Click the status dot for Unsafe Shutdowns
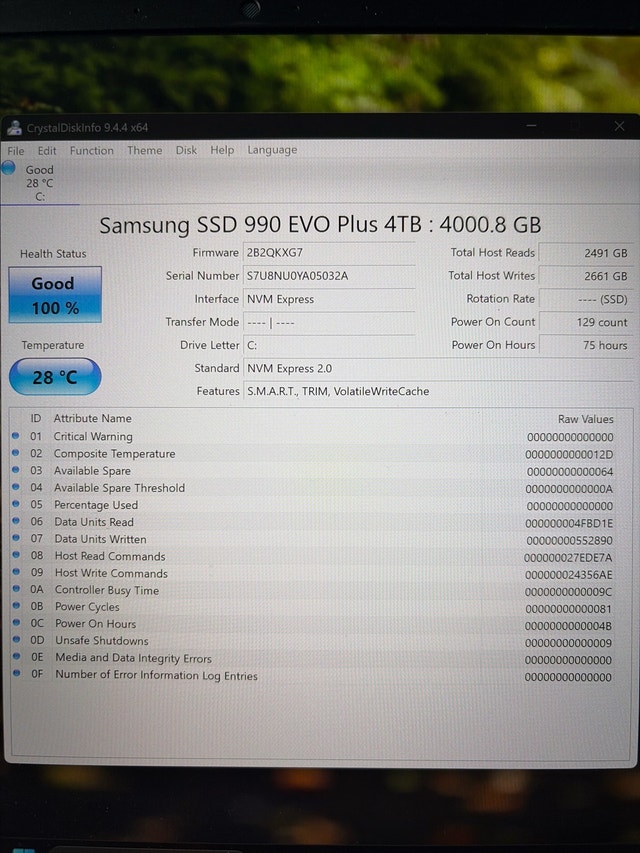640x853 pixels. (16, 639)
